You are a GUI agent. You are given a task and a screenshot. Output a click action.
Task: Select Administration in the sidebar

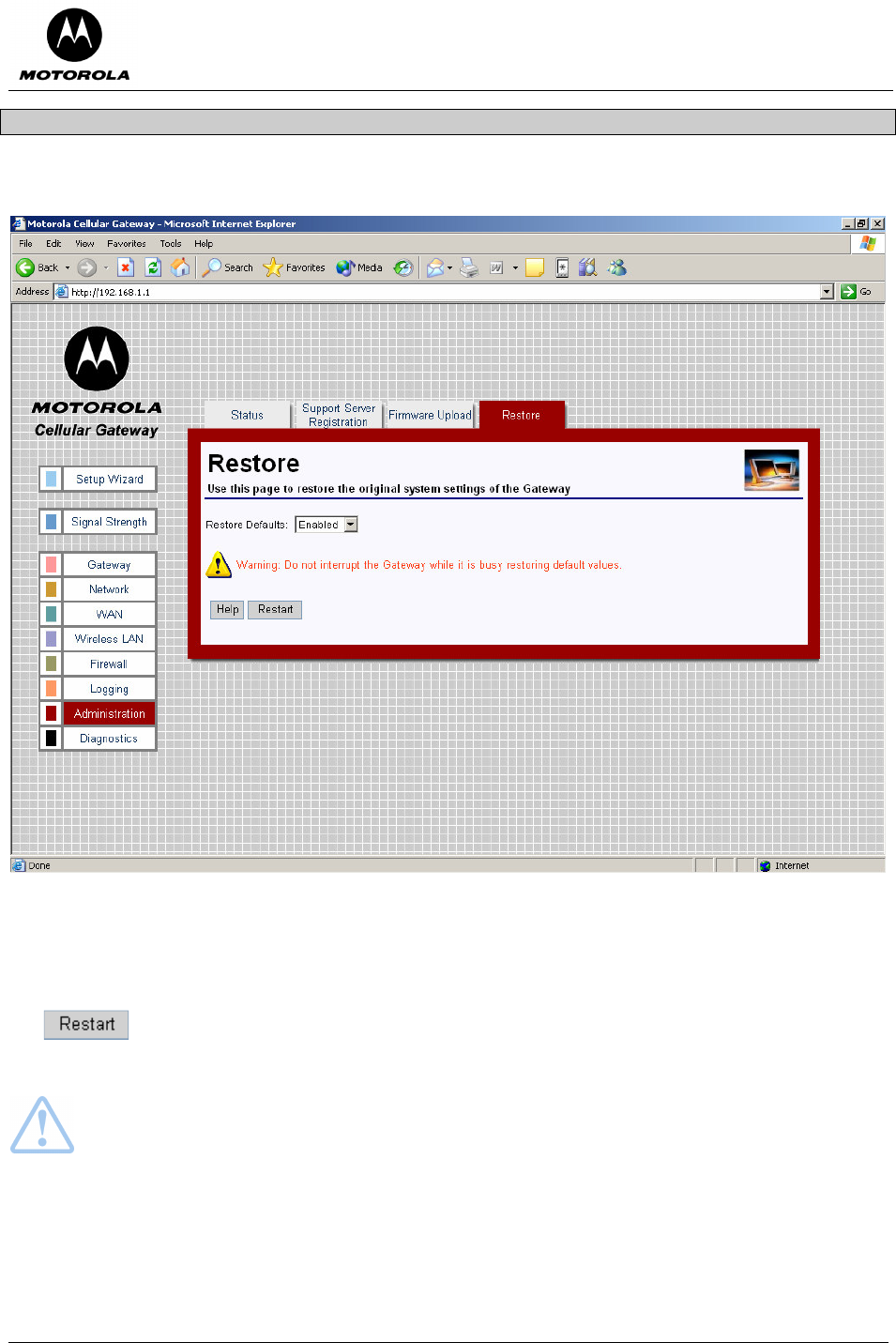pyautogui.click(x=109, y=714)
